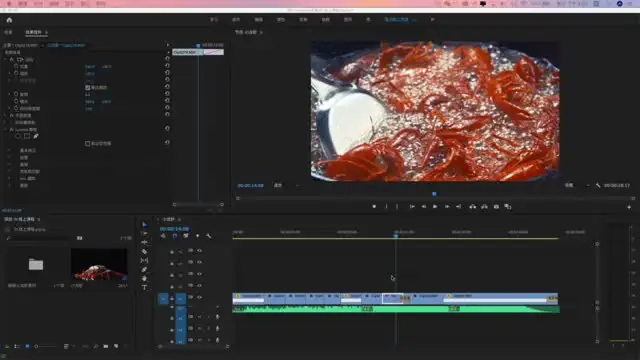
Task: Create a four-point polygon mask under Lumetri Color
Action: pos(27,136)
